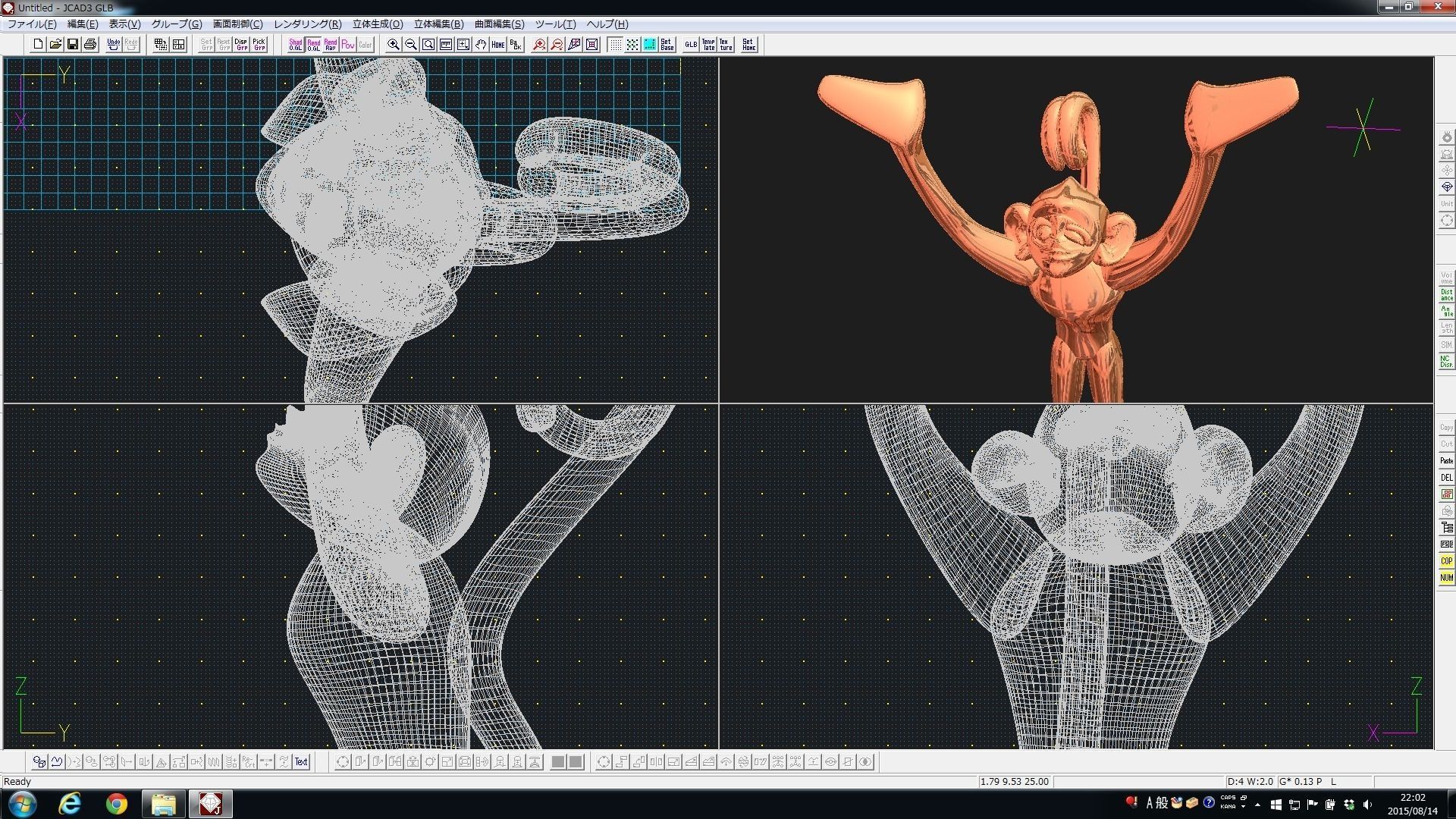Click the Disp Grp toolbar icon
This screenshot has height=819, width=1456.
[241, 45]
